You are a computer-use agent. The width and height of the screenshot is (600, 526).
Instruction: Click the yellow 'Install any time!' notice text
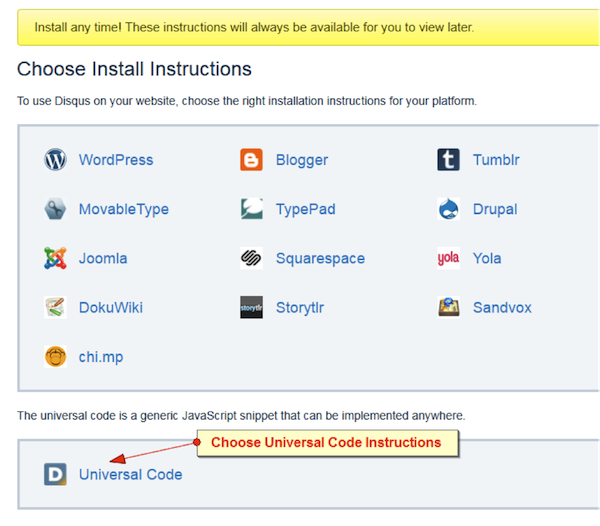coord(254,27)
